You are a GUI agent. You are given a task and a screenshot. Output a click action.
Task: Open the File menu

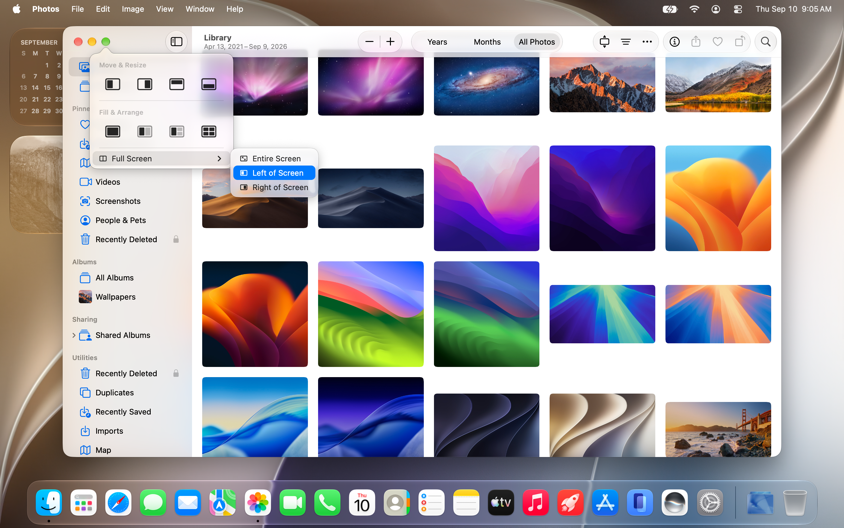point(78,9)
